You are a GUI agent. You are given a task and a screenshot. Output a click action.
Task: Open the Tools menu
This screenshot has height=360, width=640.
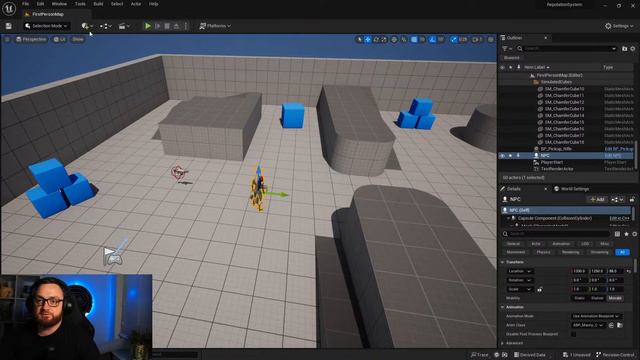coord(80,4)
